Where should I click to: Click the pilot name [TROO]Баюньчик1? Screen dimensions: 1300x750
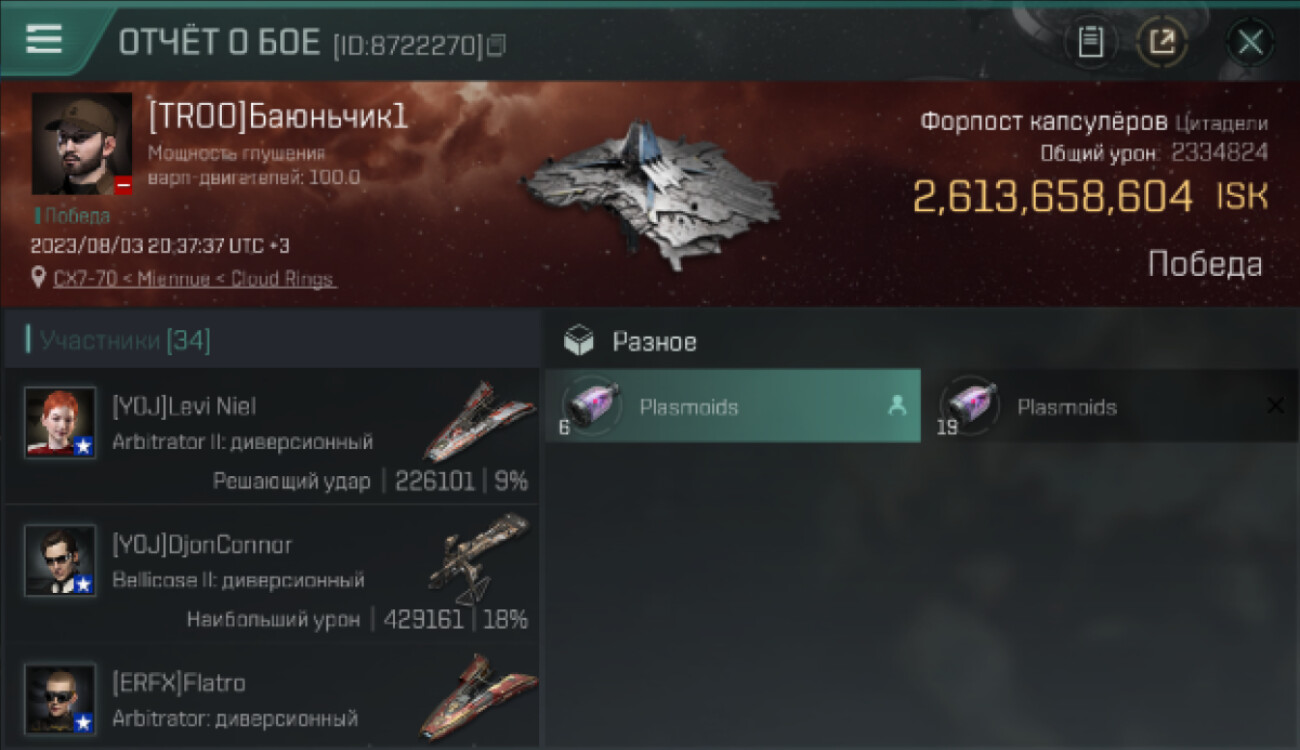tap(278, 116)
